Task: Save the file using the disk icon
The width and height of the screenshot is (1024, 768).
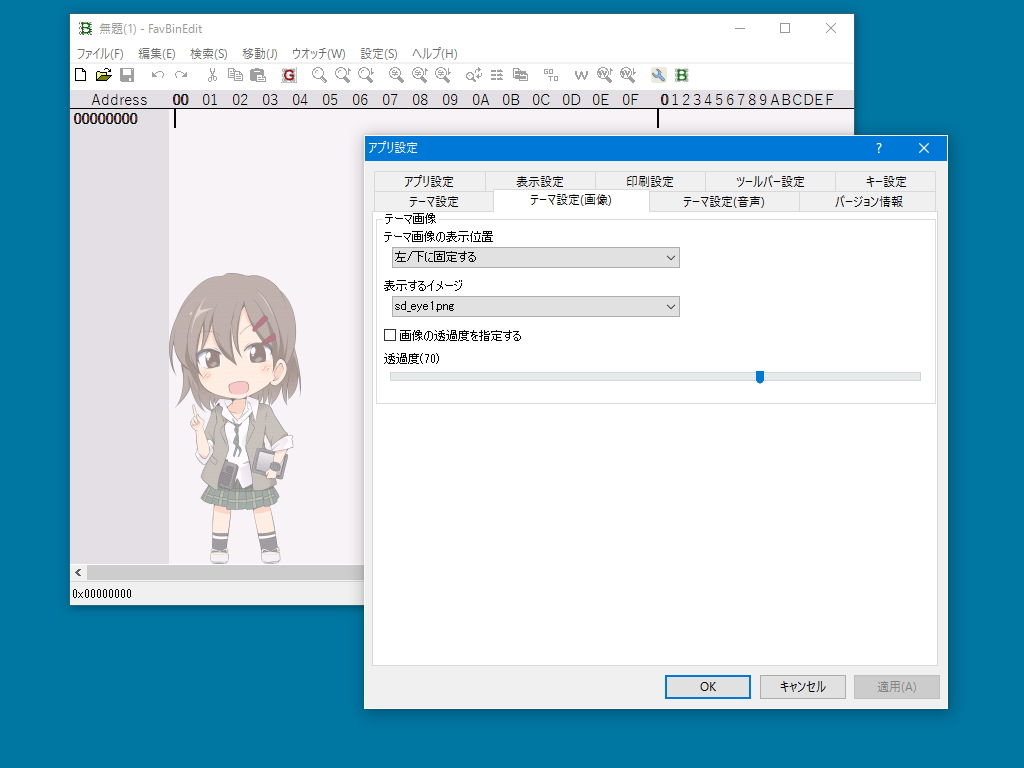Action: click(127, 75)
